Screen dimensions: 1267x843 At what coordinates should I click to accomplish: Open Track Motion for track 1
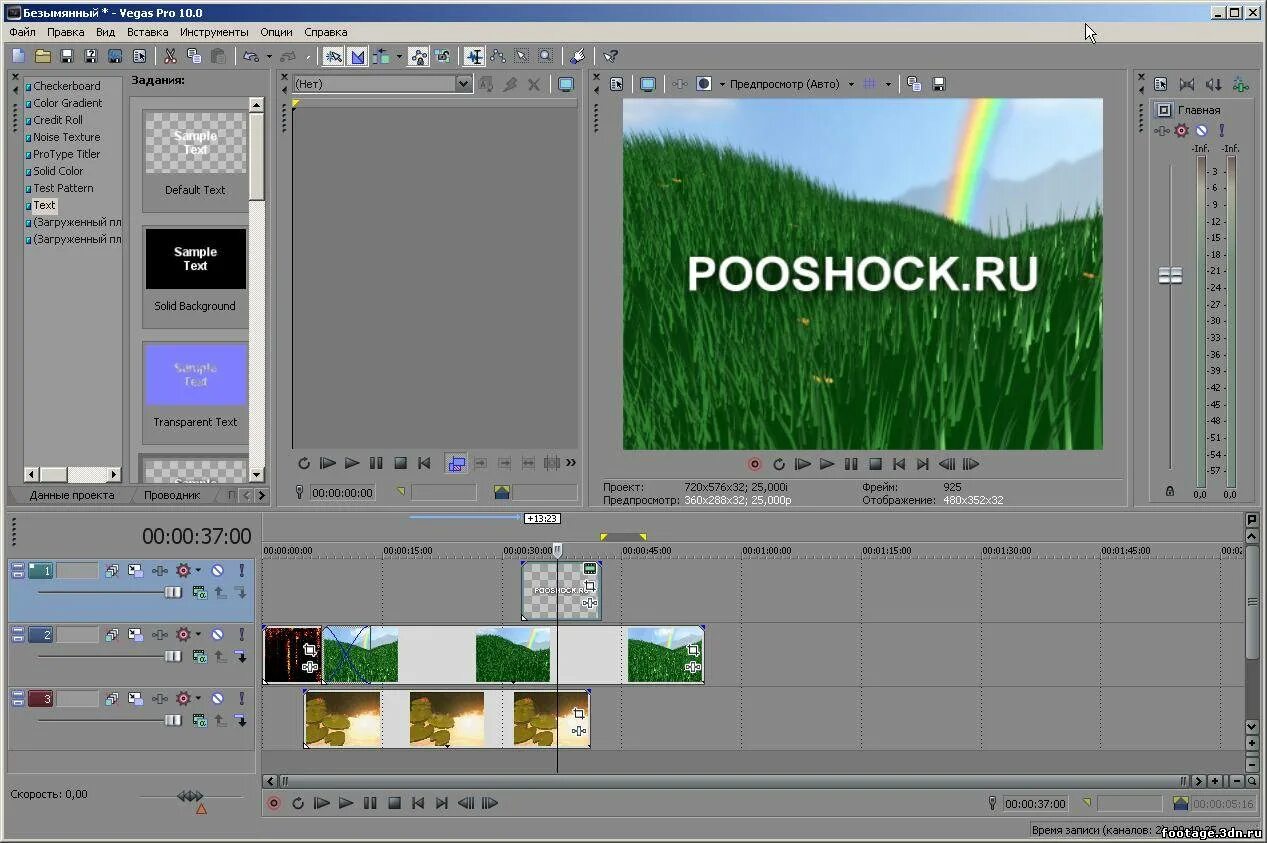pyautogui.click(x=135, y=571)
